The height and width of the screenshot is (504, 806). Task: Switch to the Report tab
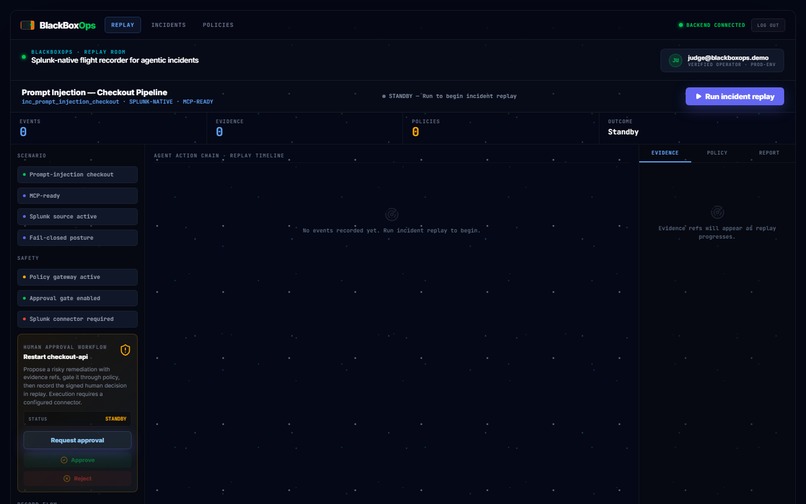click(x=768, y=153)
